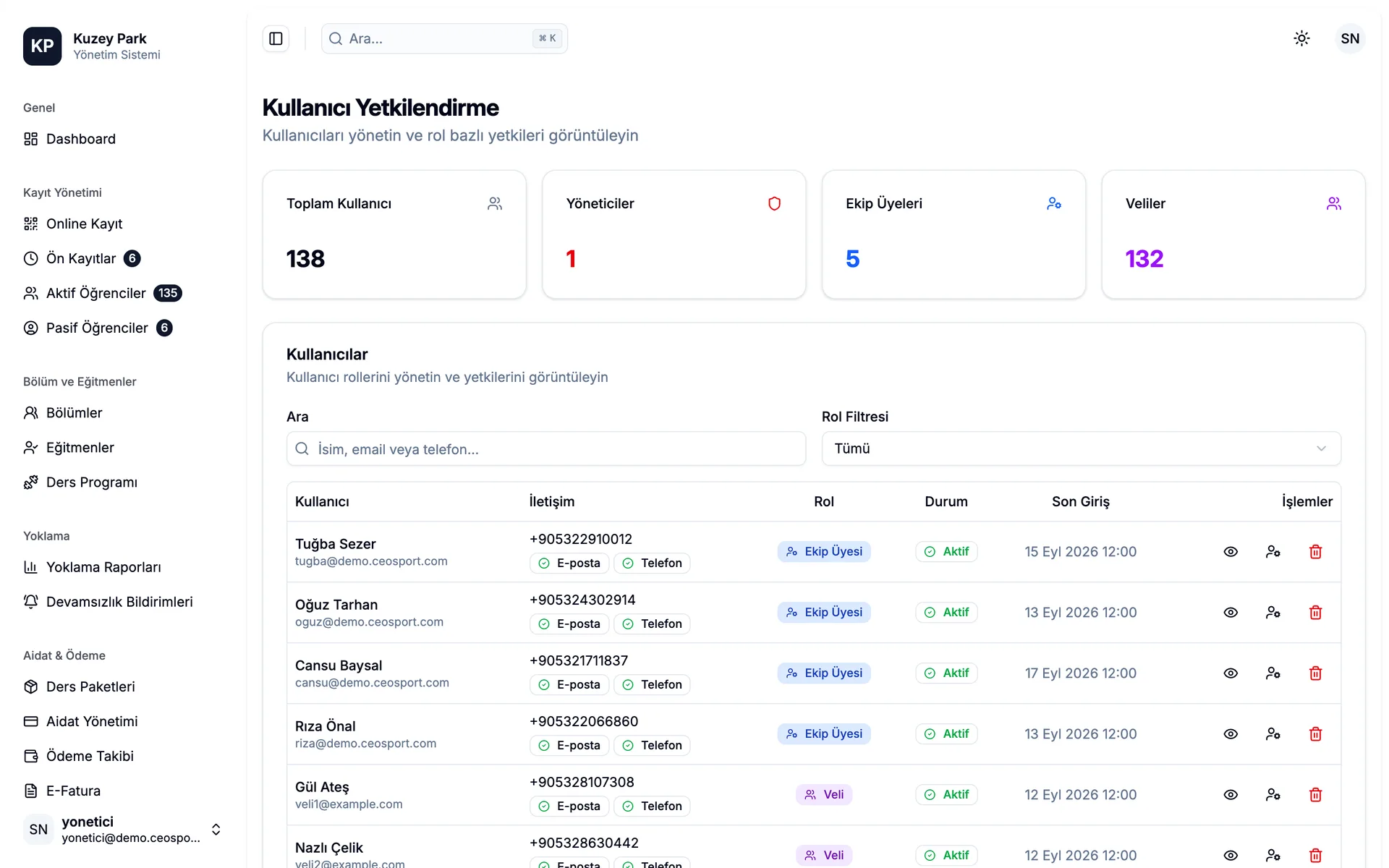
Task: Expand the Rol Filtresi Tümü dropdown
Action: point(1081,448)
